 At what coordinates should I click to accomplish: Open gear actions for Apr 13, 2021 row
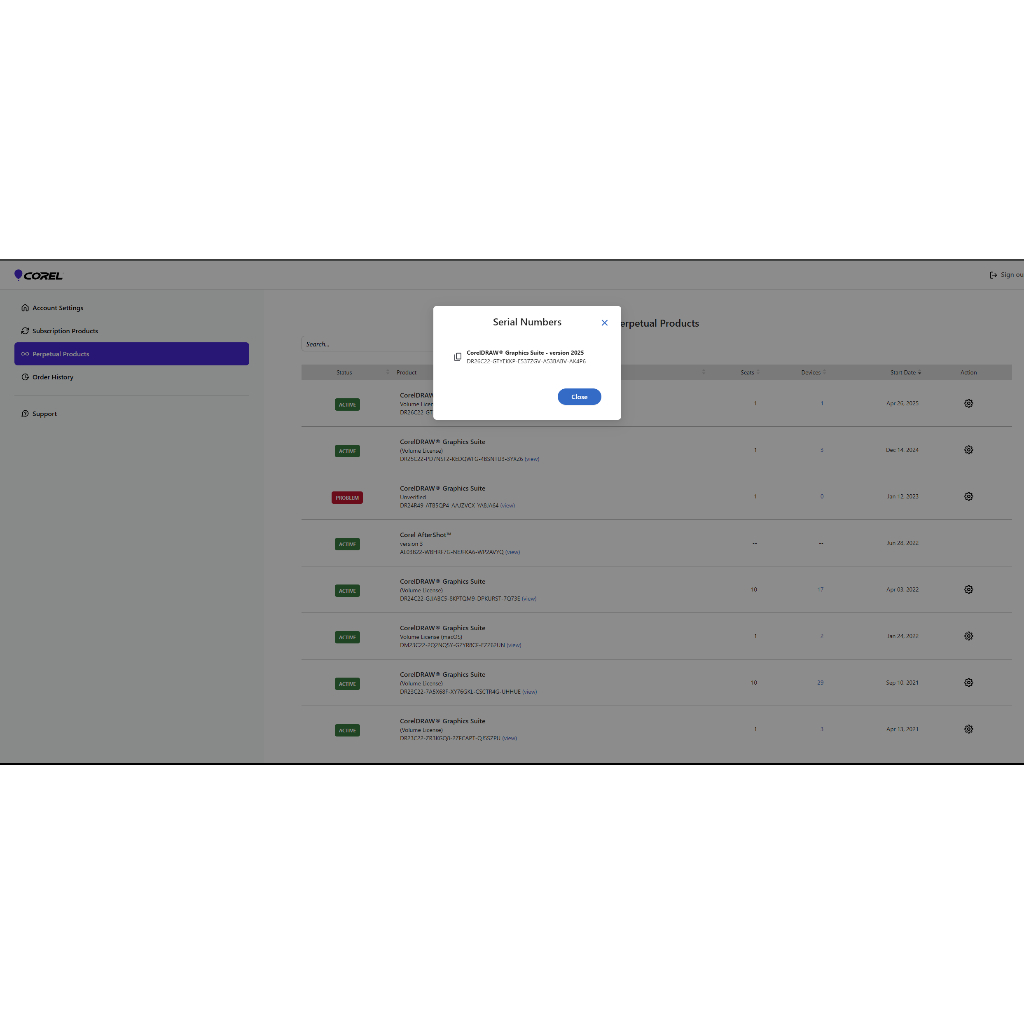pyautogui.click(x=968, y=729)
